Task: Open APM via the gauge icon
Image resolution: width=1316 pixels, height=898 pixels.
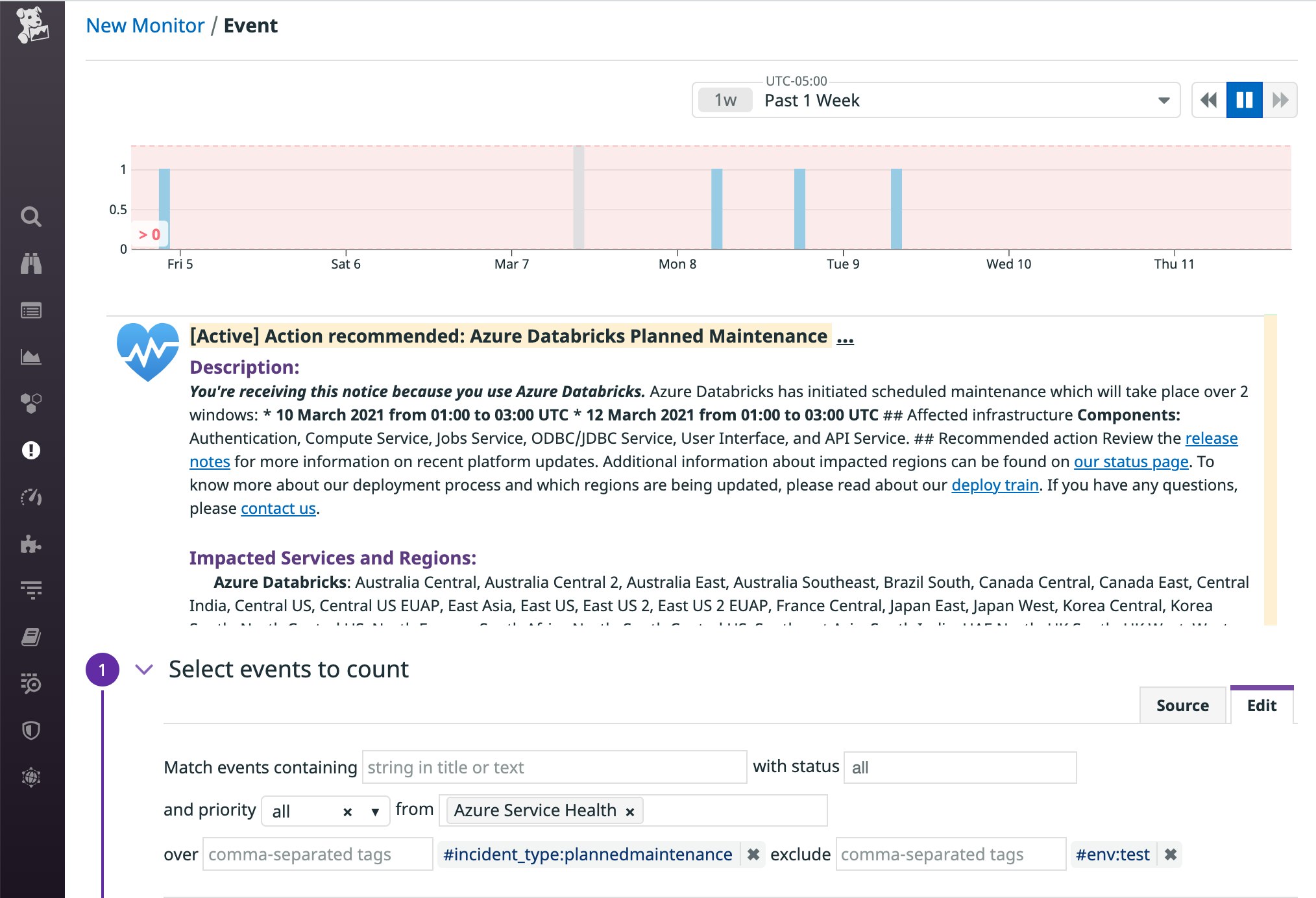Action: click(x=32, y=497)
